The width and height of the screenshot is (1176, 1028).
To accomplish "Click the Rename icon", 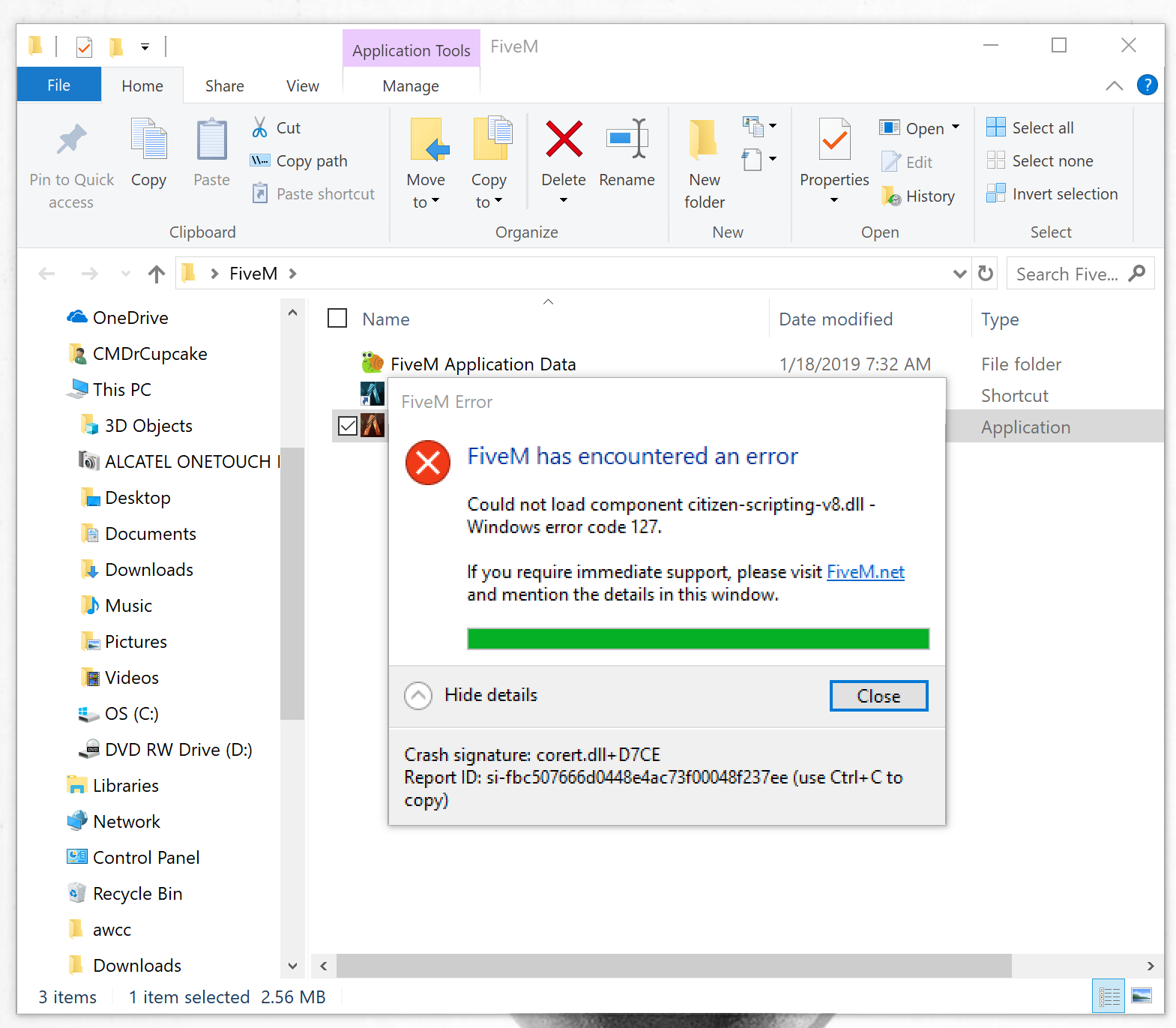I will [627, 138].
